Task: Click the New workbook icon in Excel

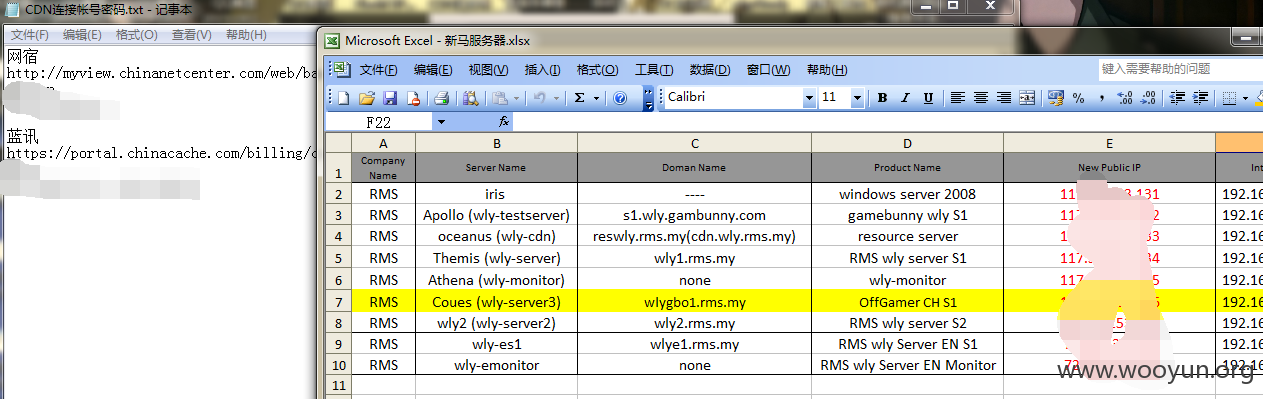Action: coord(343,98)
